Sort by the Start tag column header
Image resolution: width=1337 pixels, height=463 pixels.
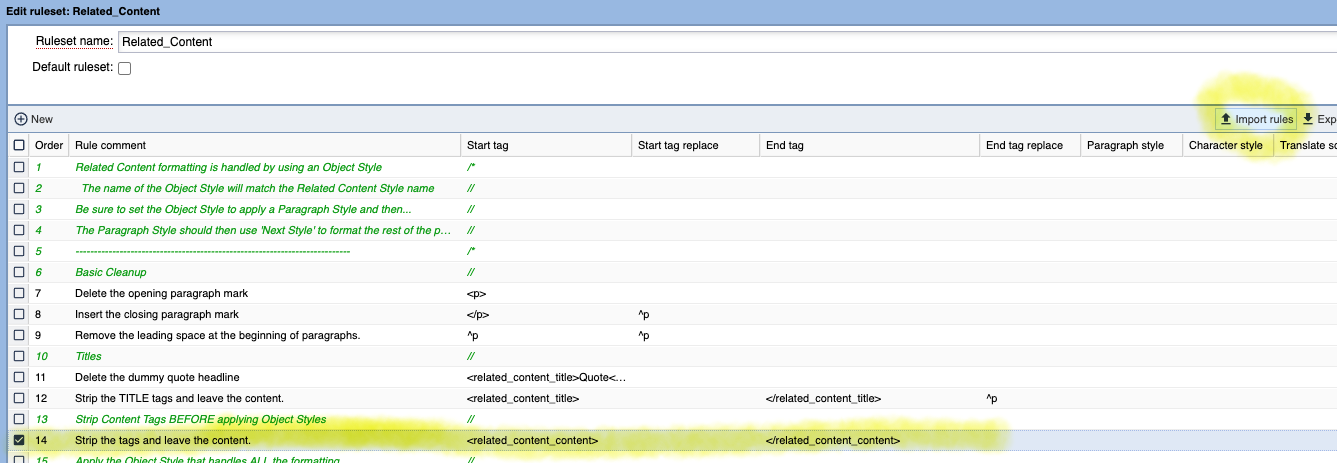(x=487, y=146)
